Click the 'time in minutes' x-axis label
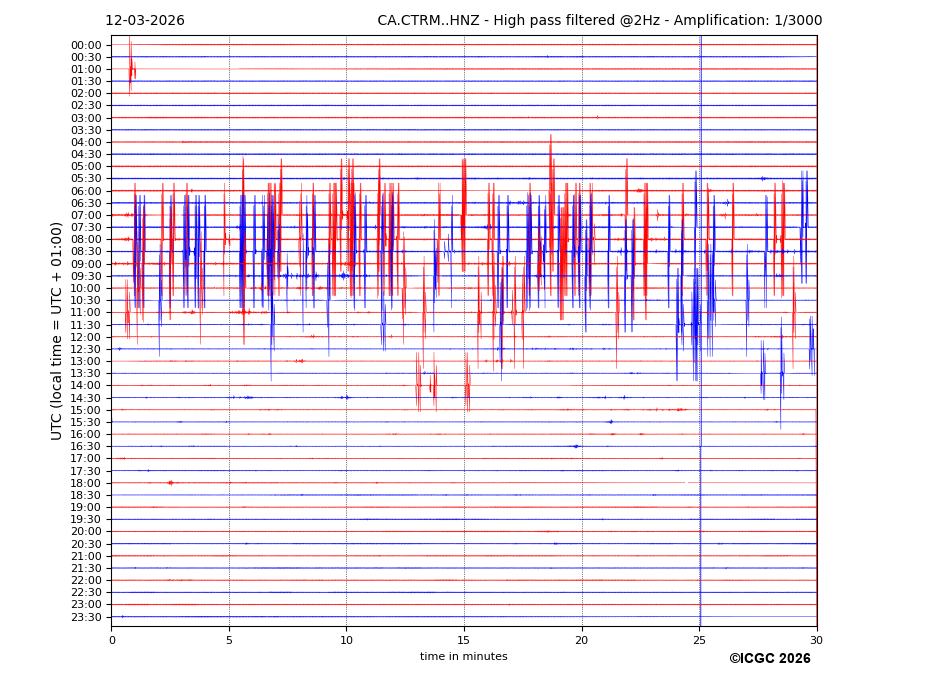 463,657
